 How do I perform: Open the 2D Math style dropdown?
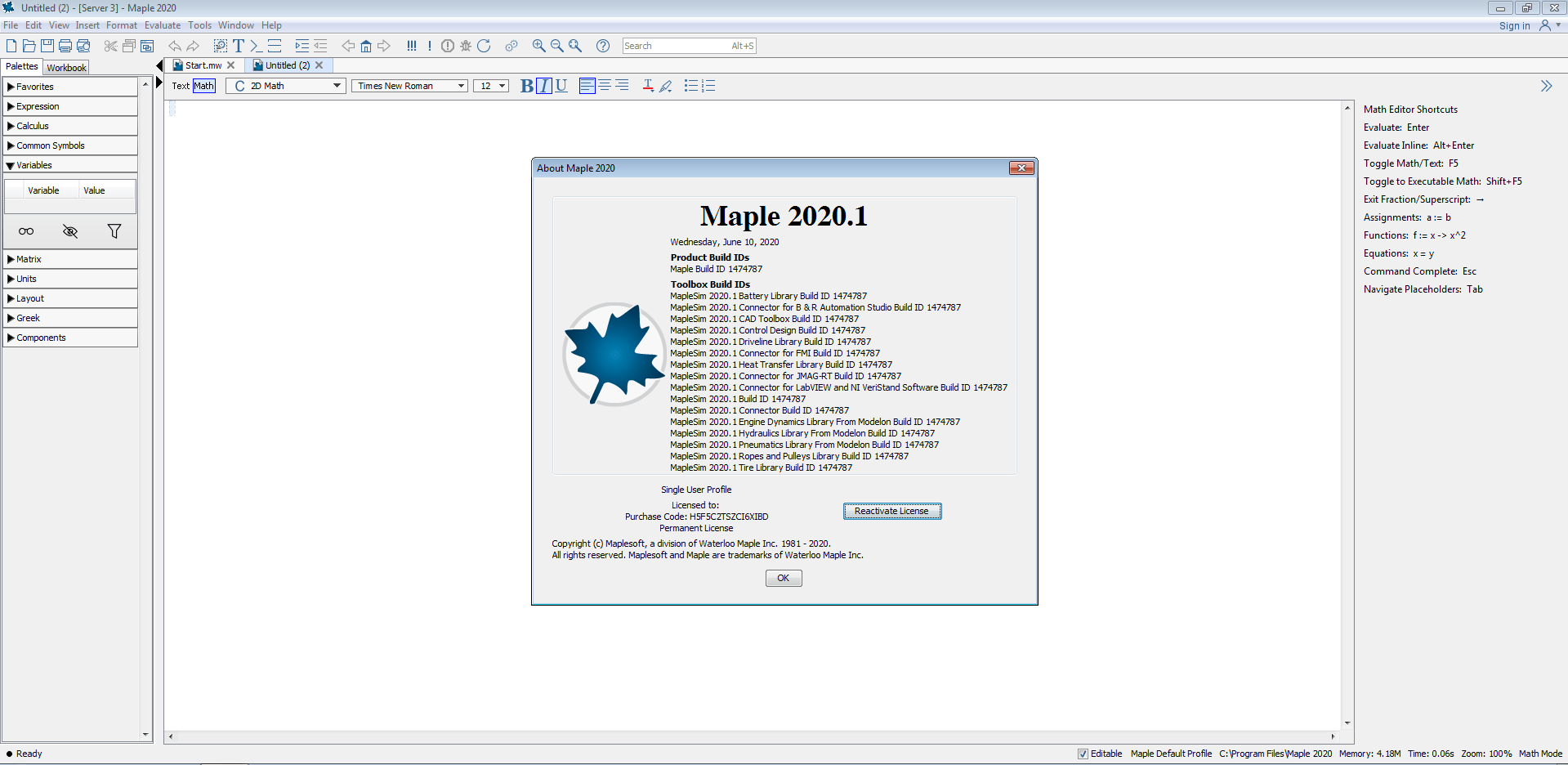286,86
